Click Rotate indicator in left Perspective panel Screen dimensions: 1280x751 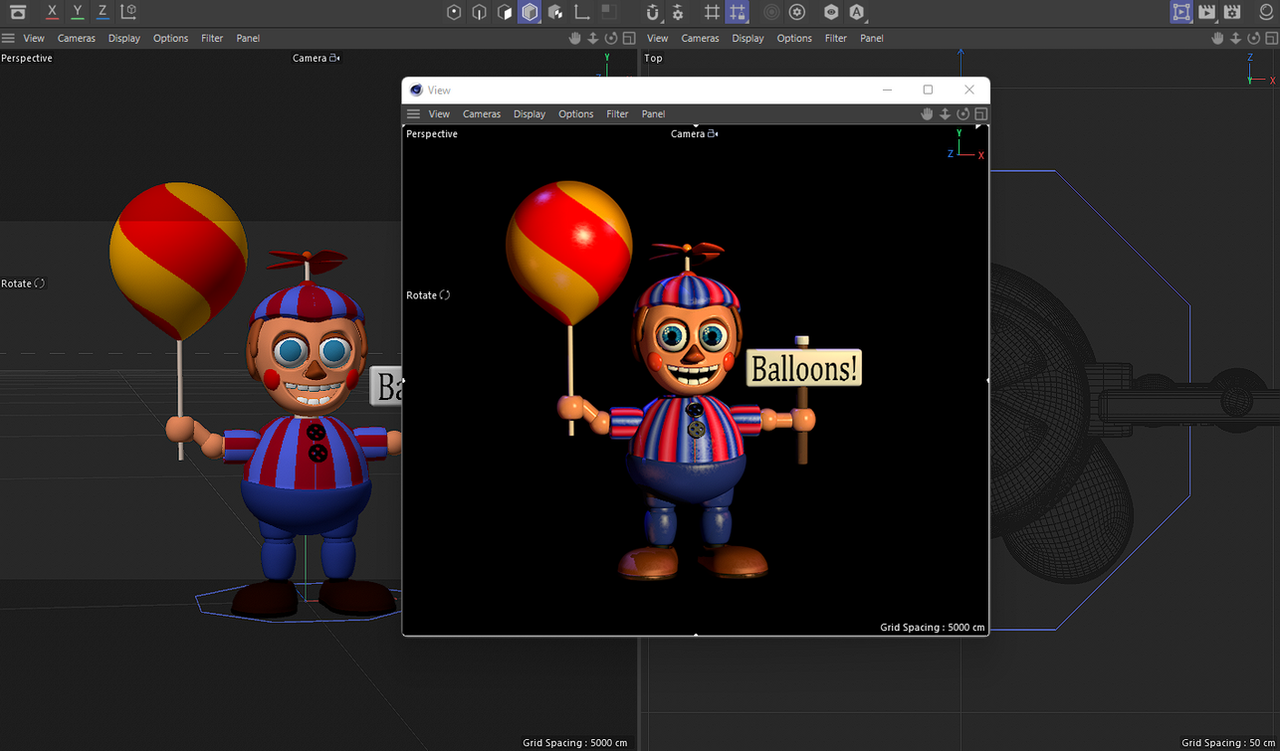[x=23, y=283]
